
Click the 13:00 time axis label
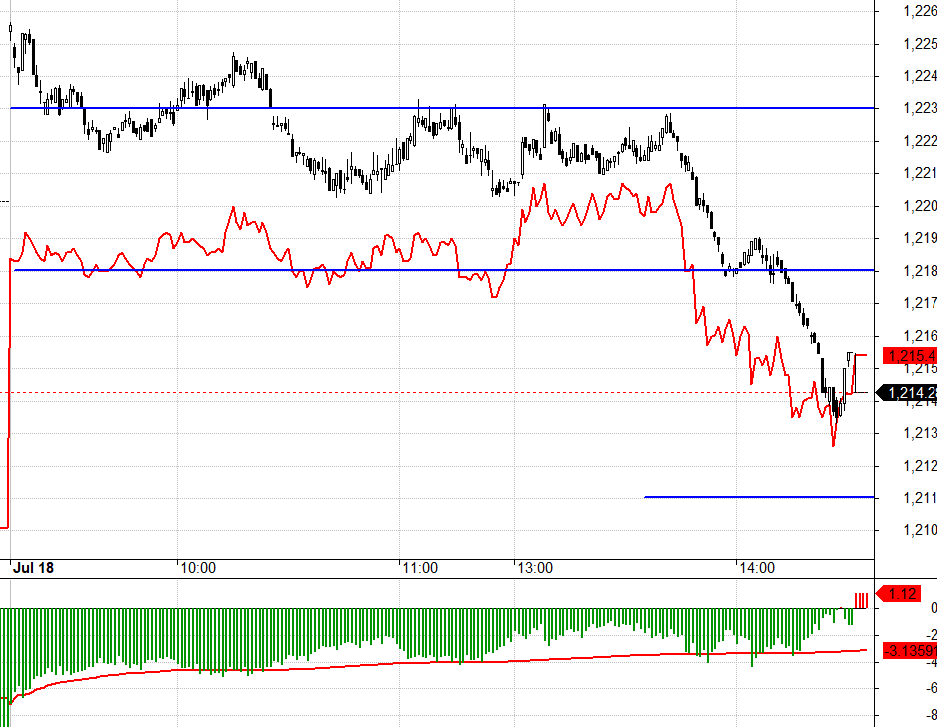(x=535, y=567)
